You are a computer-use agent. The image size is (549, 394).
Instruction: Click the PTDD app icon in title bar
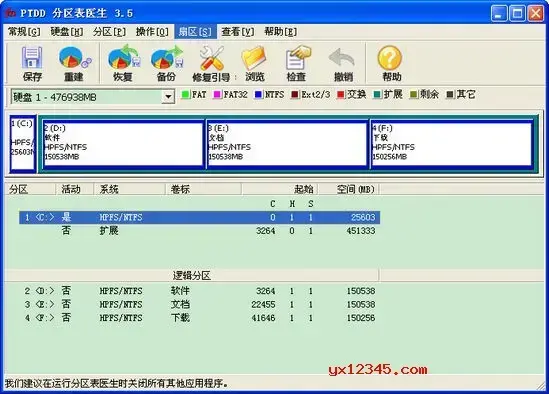tap(11, 13)
